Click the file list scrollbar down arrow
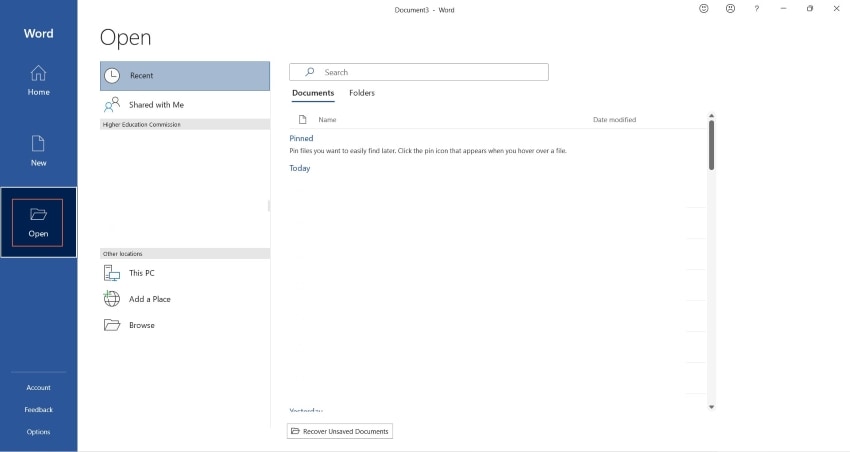This screenshot has width=850, height=452. point(711,407)
